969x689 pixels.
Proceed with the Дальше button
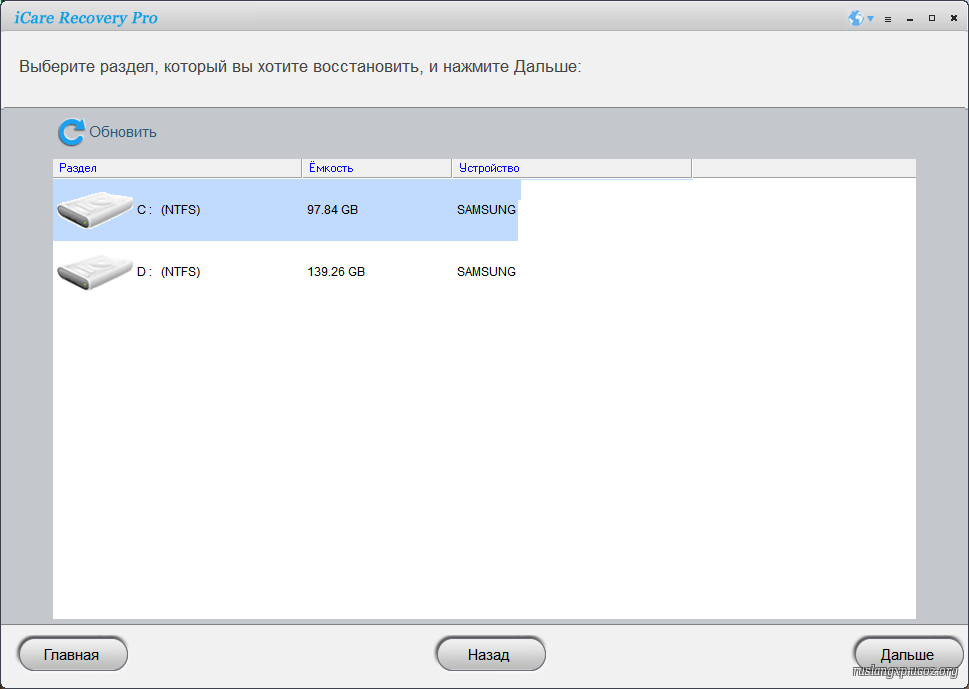(907, 655)
